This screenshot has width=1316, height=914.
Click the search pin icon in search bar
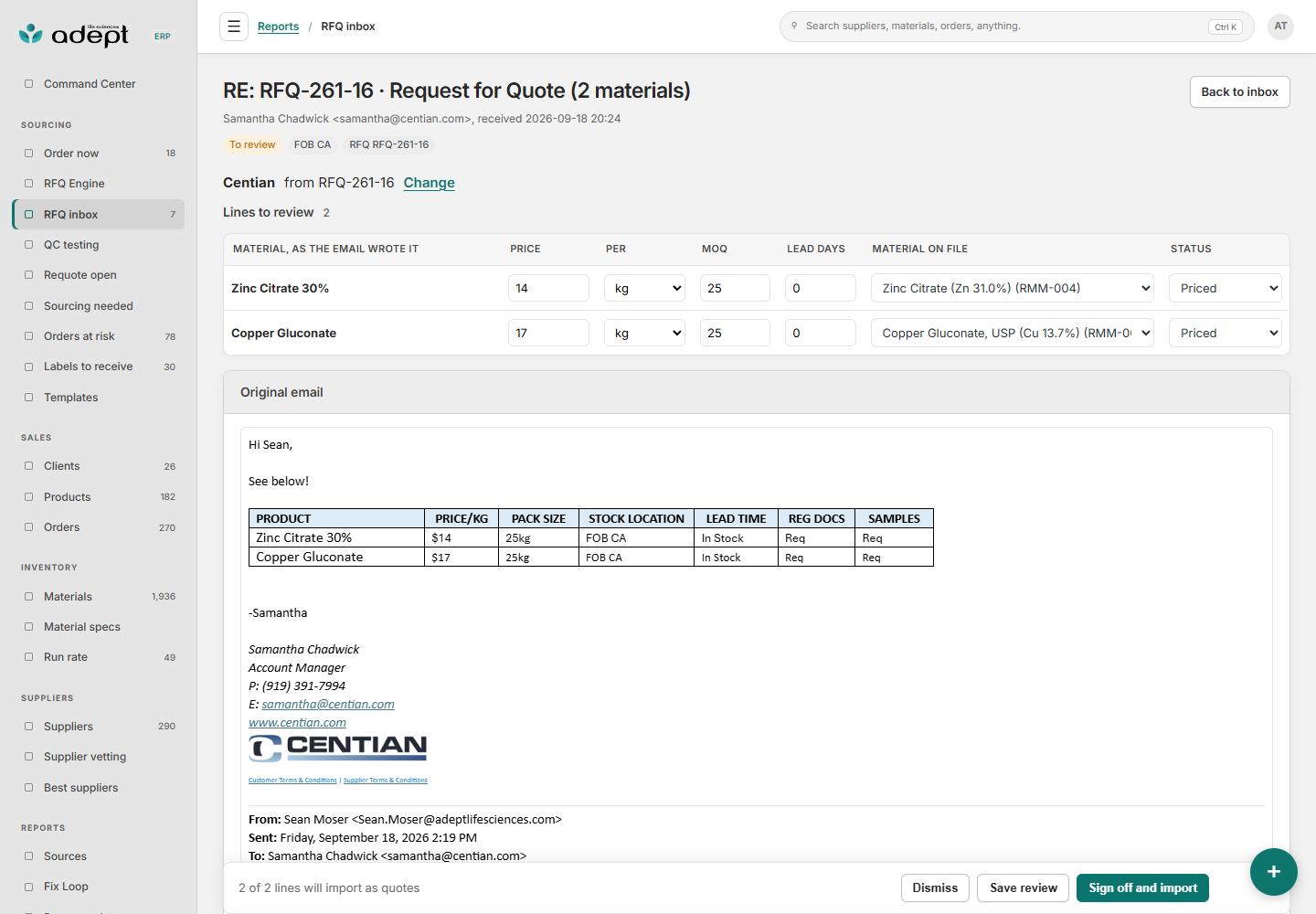(794, 27)
